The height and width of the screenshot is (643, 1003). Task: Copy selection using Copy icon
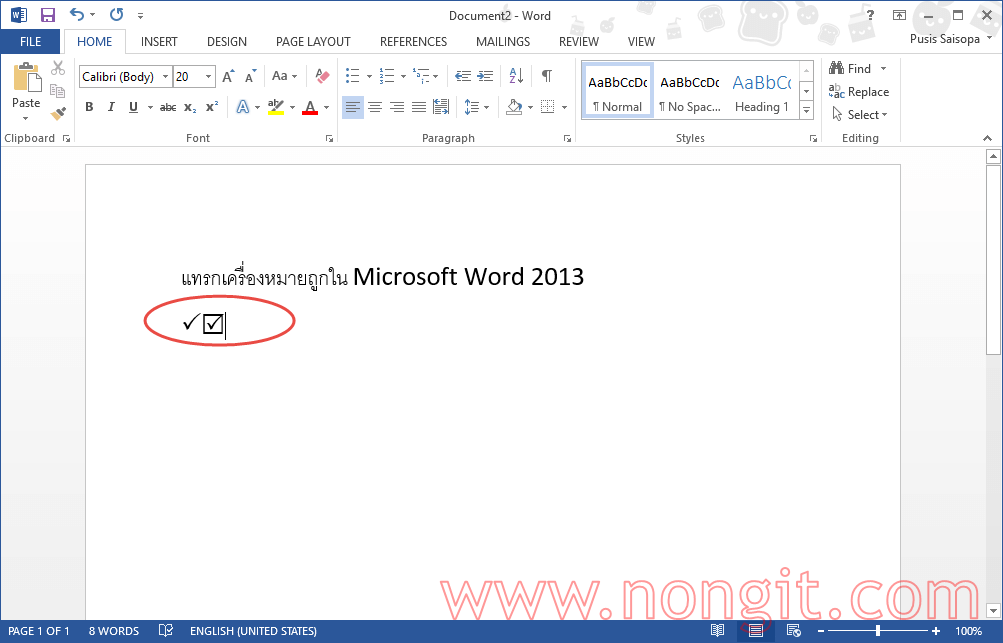coord(58,91)
